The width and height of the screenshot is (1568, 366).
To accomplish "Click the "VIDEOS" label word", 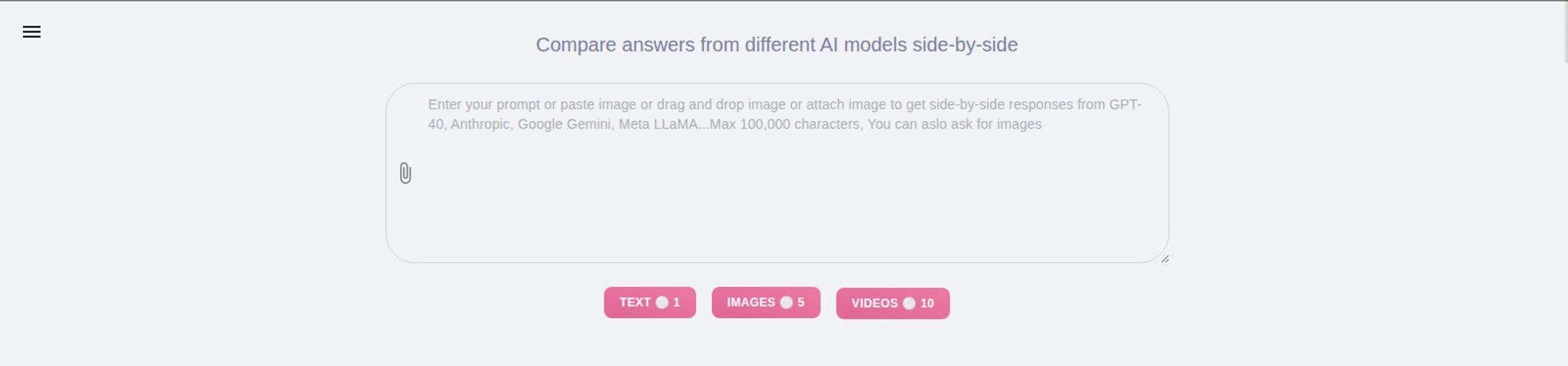I will (x=874, y=303).
